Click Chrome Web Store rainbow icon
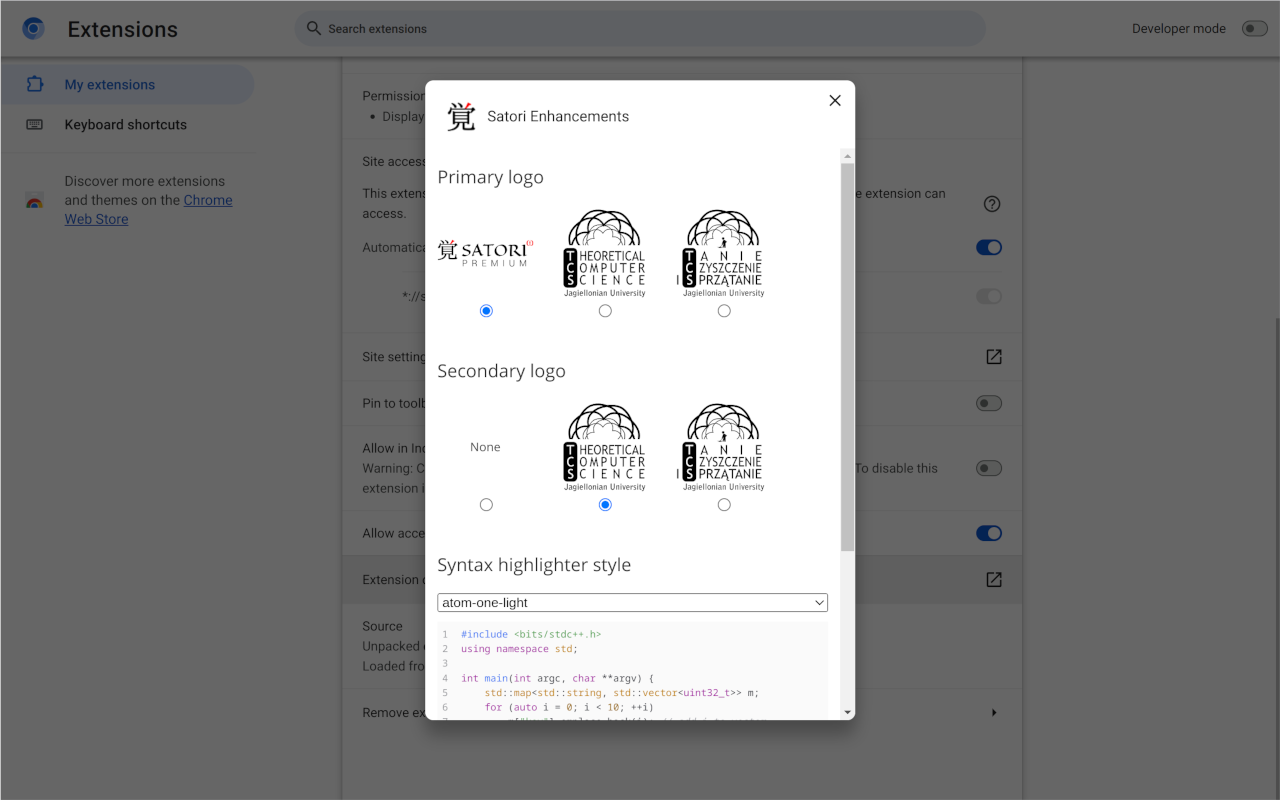1280x800 pixels. pos(34,200)
